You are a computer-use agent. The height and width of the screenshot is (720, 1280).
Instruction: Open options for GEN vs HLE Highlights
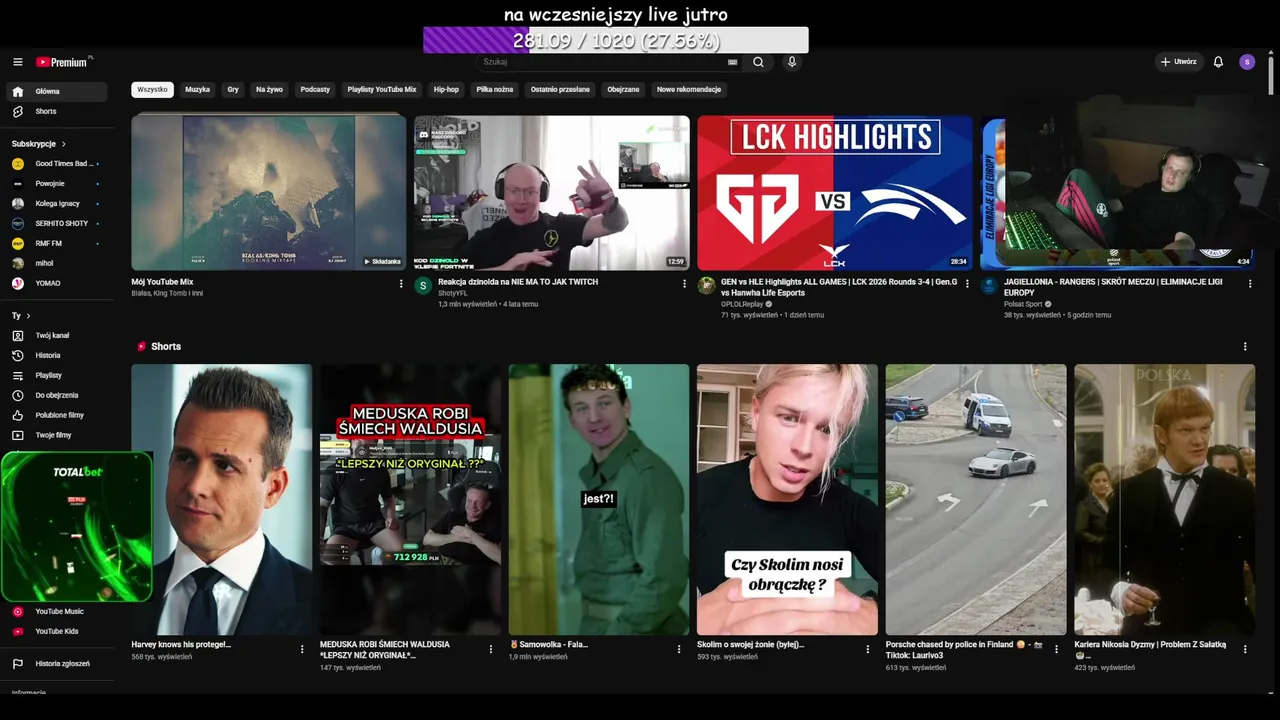coord(967,284)
